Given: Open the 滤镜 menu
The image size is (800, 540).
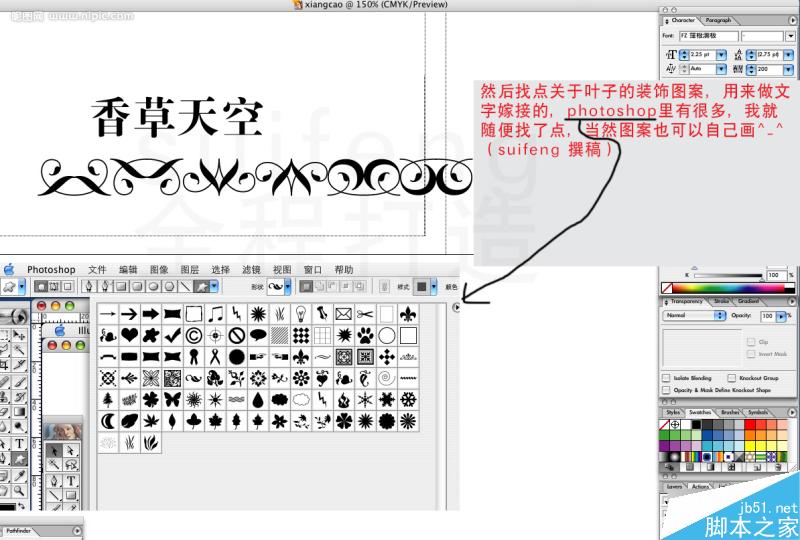Looking at the screenshot, I should (251, 269).
